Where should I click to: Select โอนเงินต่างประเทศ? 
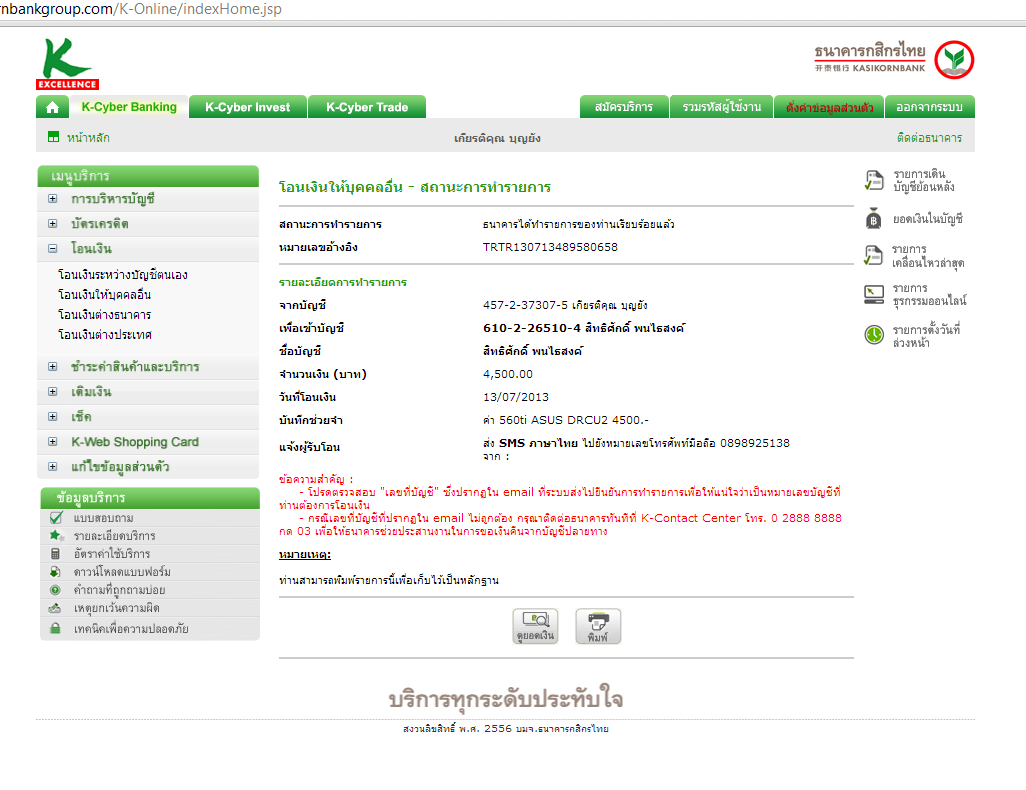point(105,334)
